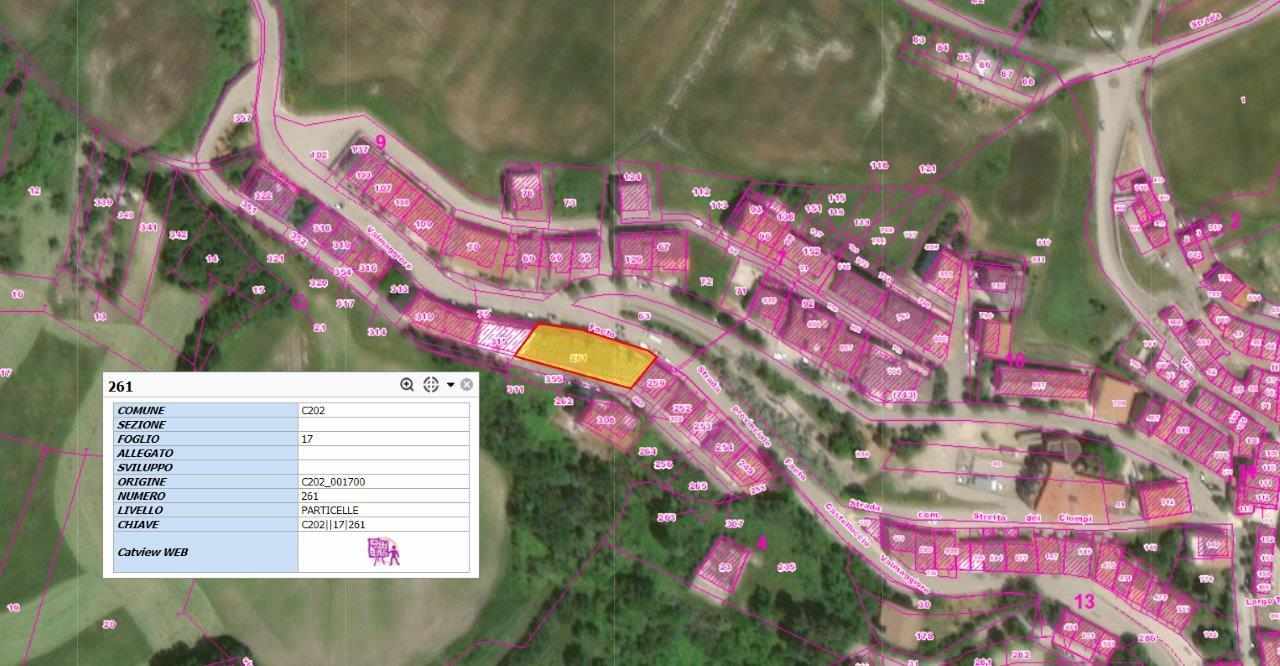This screenshot has width=1280, height=666.
Task: Open the Catview WEB link icon
Action: (x=383, y=552)
